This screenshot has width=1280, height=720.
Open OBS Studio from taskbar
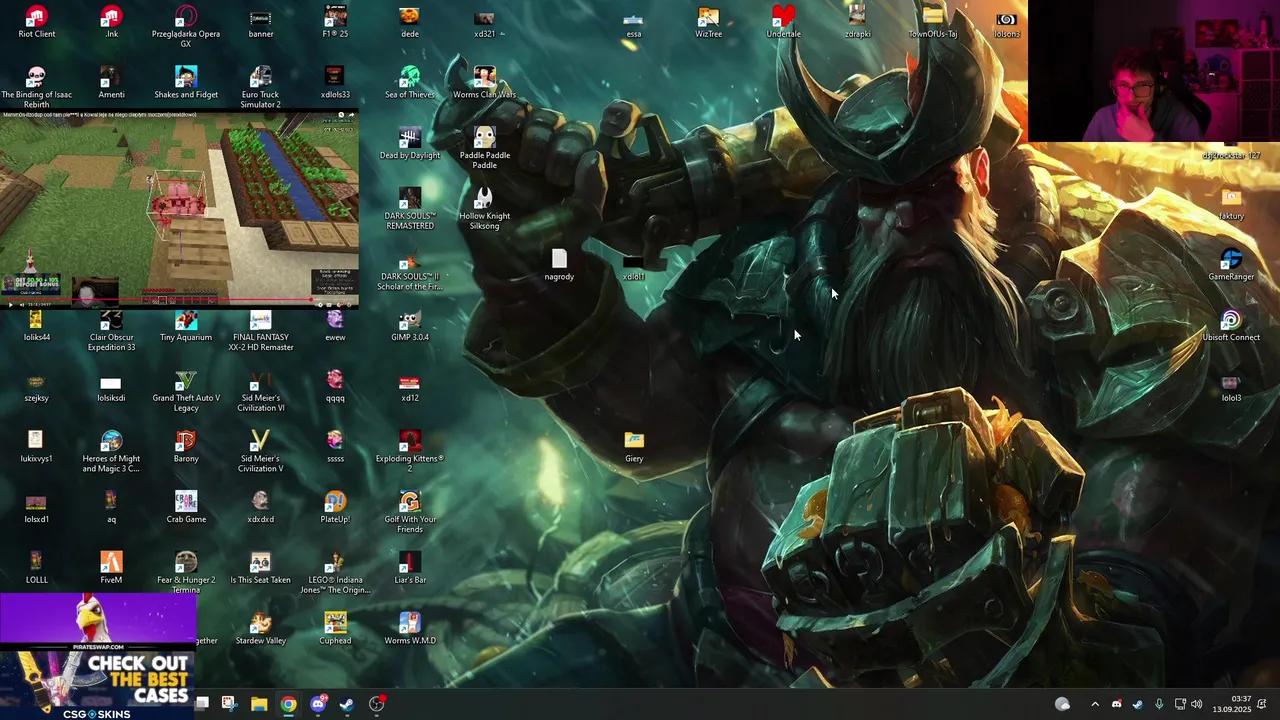(377, 704)
